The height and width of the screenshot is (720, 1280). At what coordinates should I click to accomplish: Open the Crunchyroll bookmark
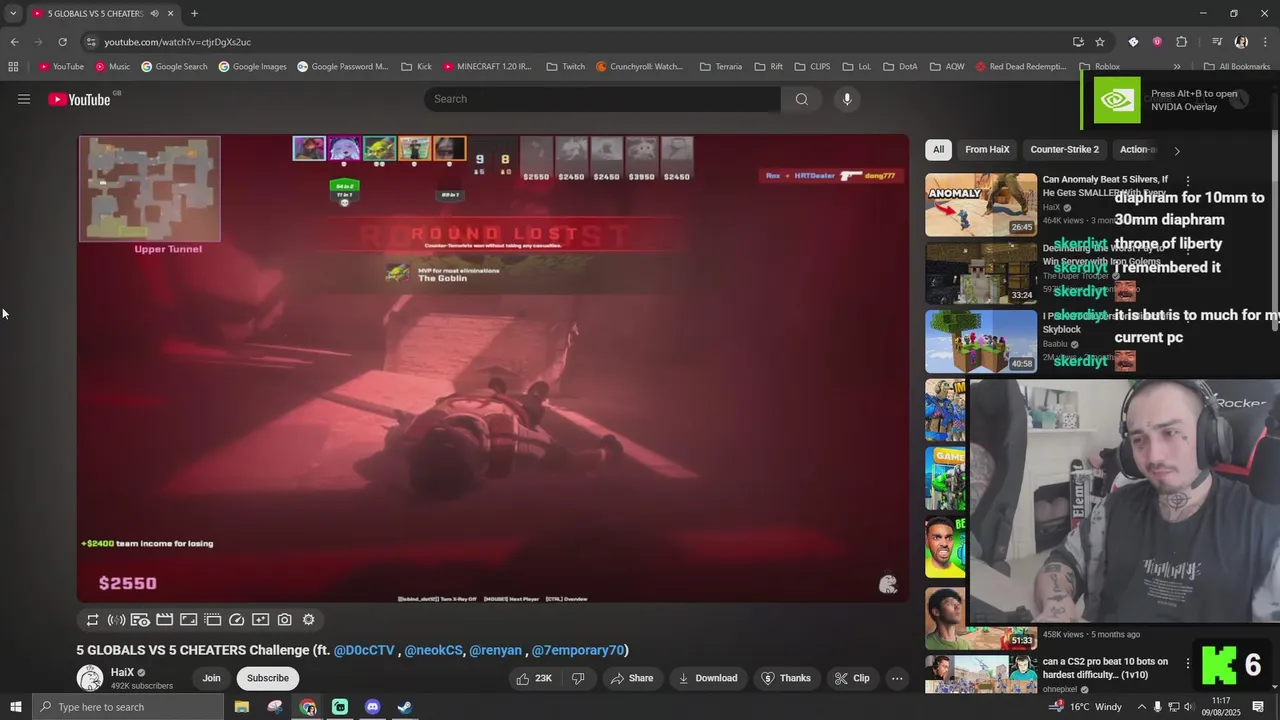[x=640, y=67]
